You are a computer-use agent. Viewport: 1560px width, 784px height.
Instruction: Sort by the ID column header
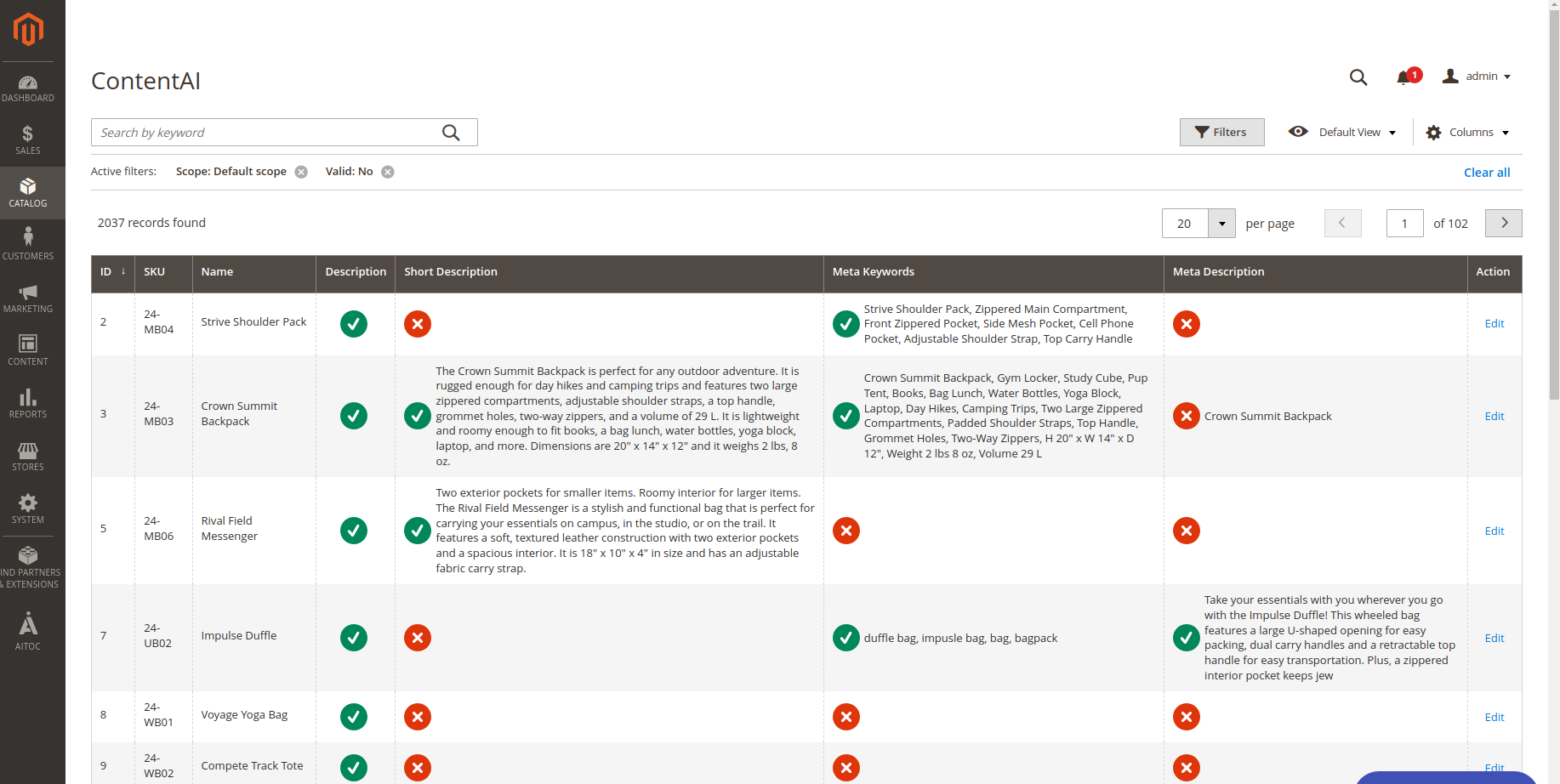pyautogui.click(x=113, y=272)
